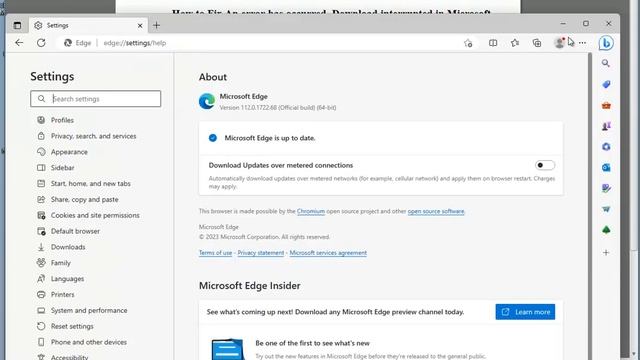Reload the settings page
The width and height of the screenshot is (640, 360).
click(41, 43)
